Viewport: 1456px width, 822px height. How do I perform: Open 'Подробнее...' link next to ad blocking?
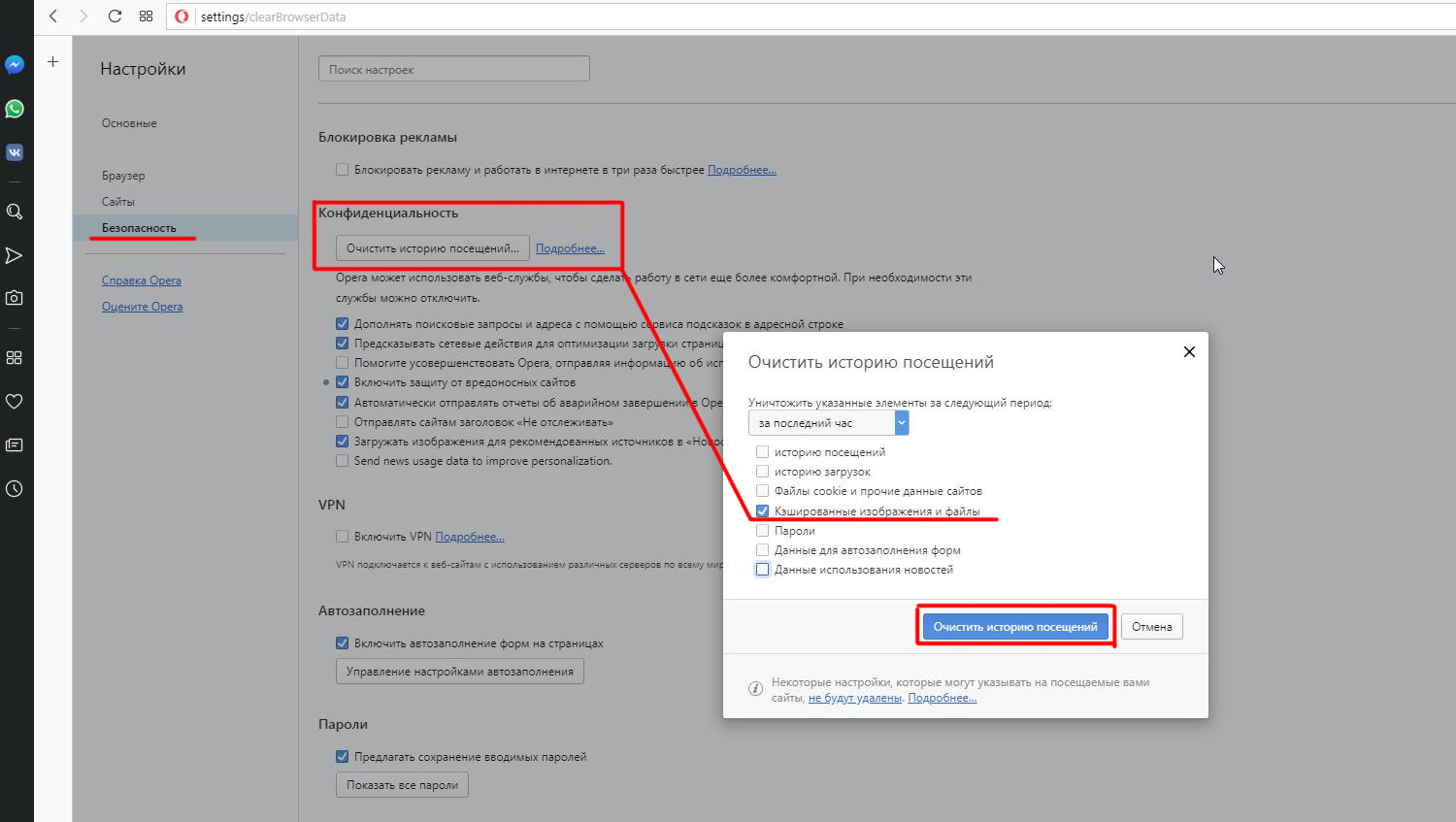[x=742, y=170]
